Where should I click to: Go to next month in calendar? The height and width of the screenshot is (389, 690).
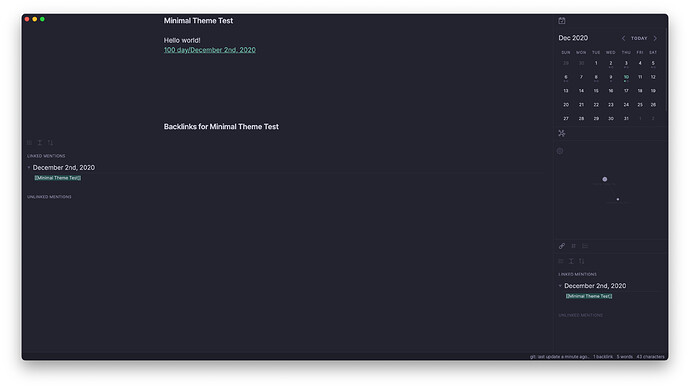655,38
